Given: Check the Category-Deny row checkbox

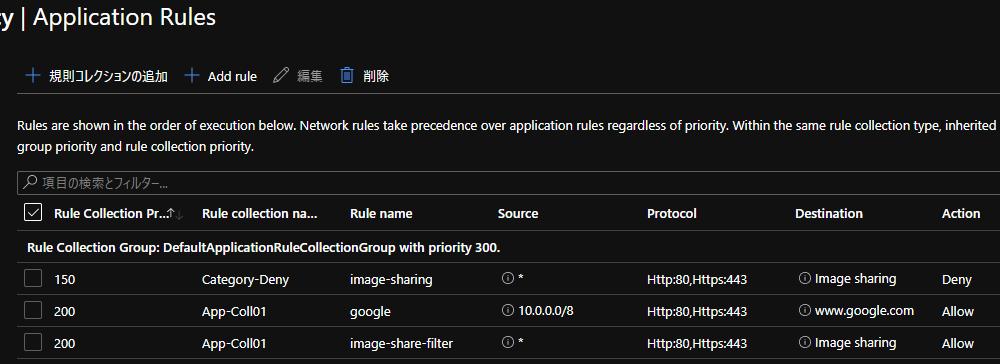Looking at the screenshot, I should tap(33, 279).
